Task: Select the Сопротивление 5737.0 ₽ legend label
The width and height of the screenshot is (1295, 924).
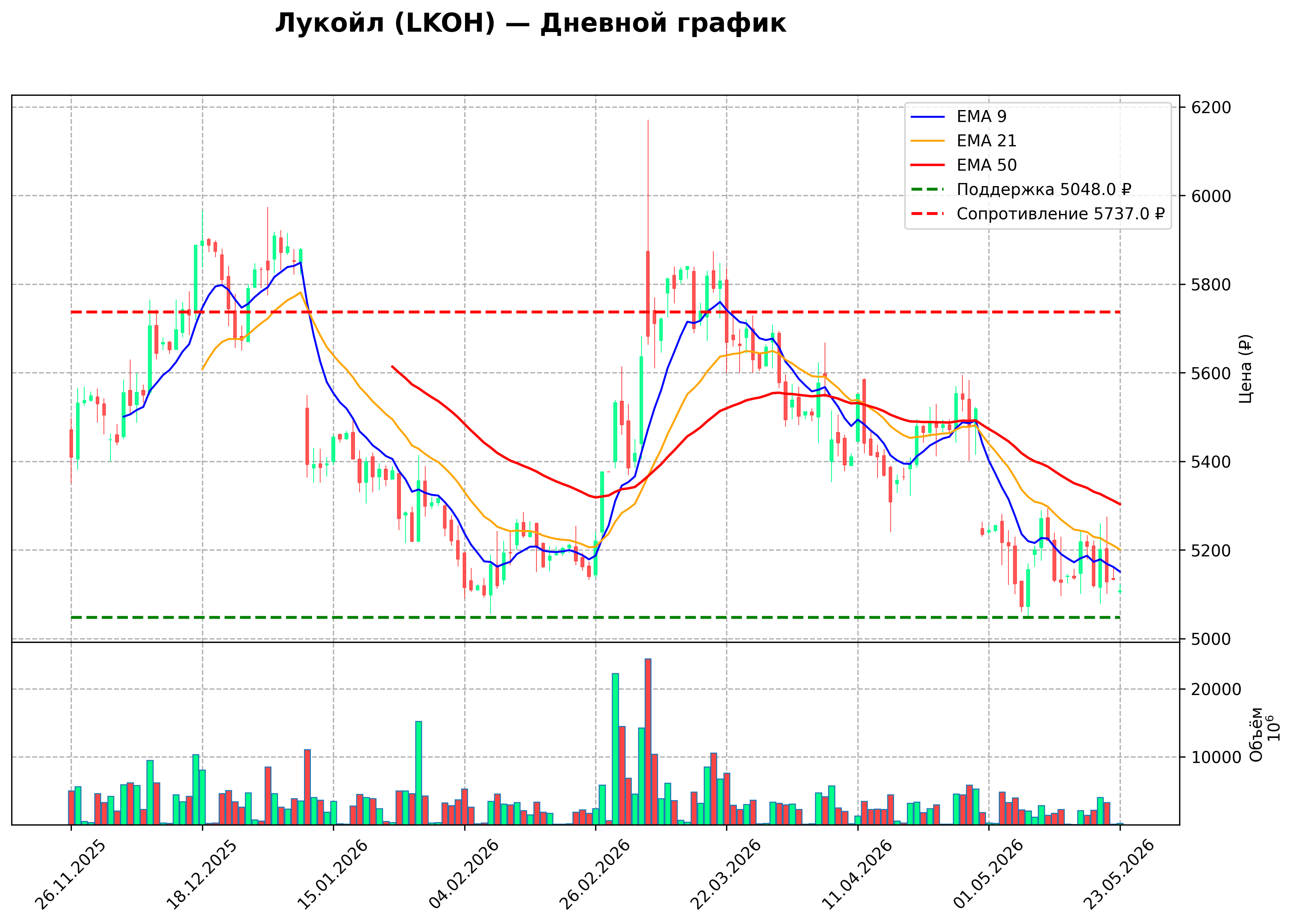Action: pyautogui.click(x=1061, y=214)
